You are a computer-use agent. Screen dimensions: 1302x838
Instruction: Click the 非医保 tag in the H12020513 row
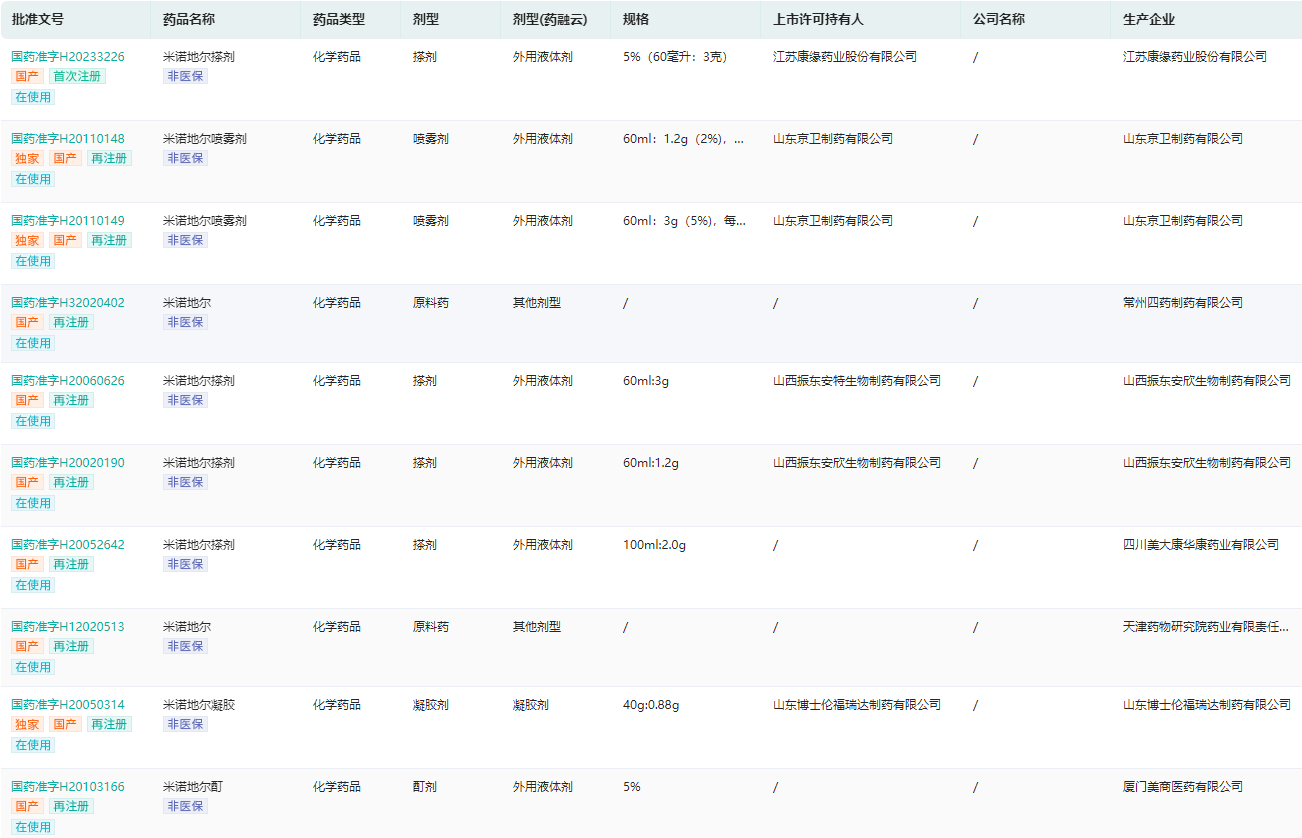(185, 646)
